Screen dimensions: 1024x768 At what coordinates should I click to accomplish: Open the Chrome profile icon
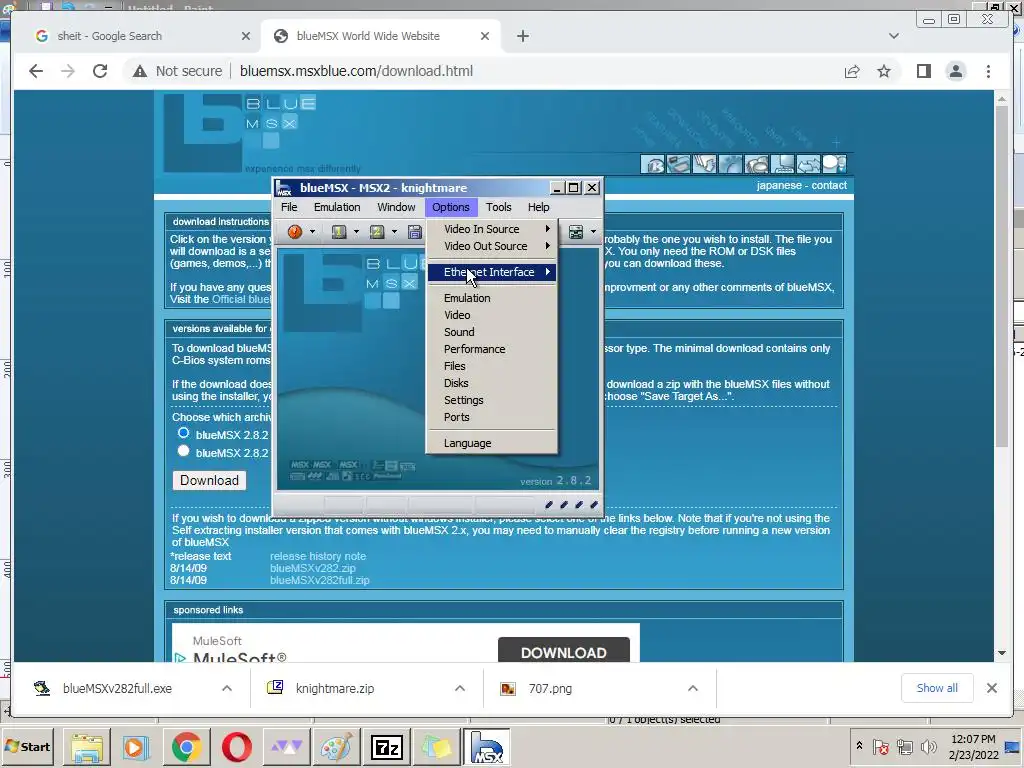[x=955, y=71]
